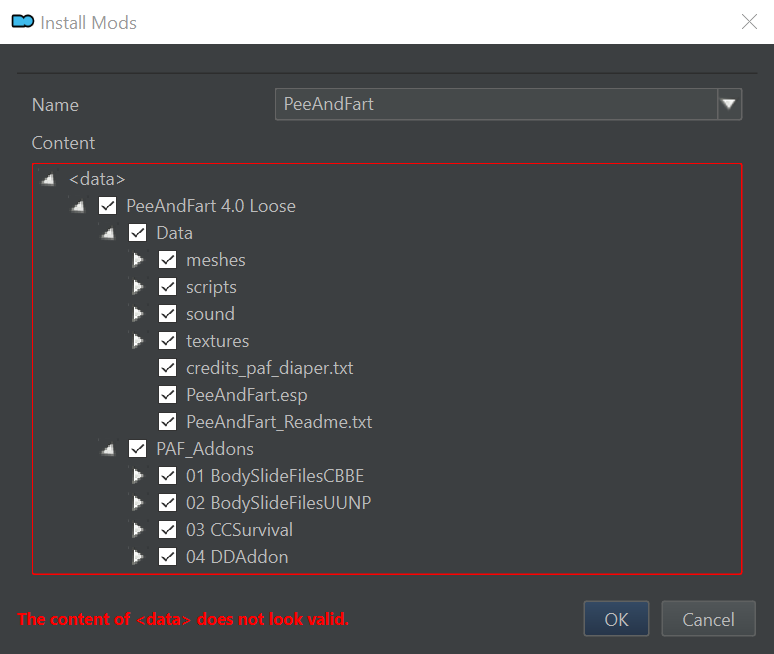Image resolution: width=774 pixels, height=654 pixels.
Task: Select the PeeAndFart 4.0 Loose label
Action: pos(211,206)
